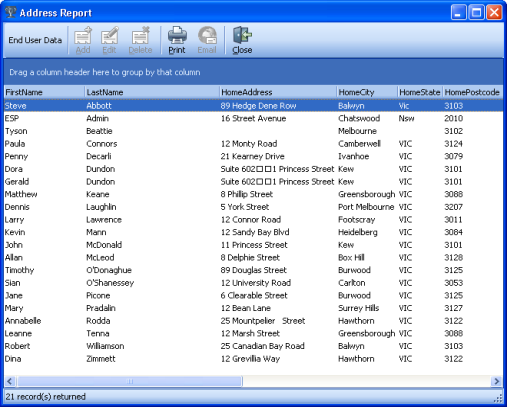Click the Edit record icon
Screen dimensions: 507x407
coord(110,35)
